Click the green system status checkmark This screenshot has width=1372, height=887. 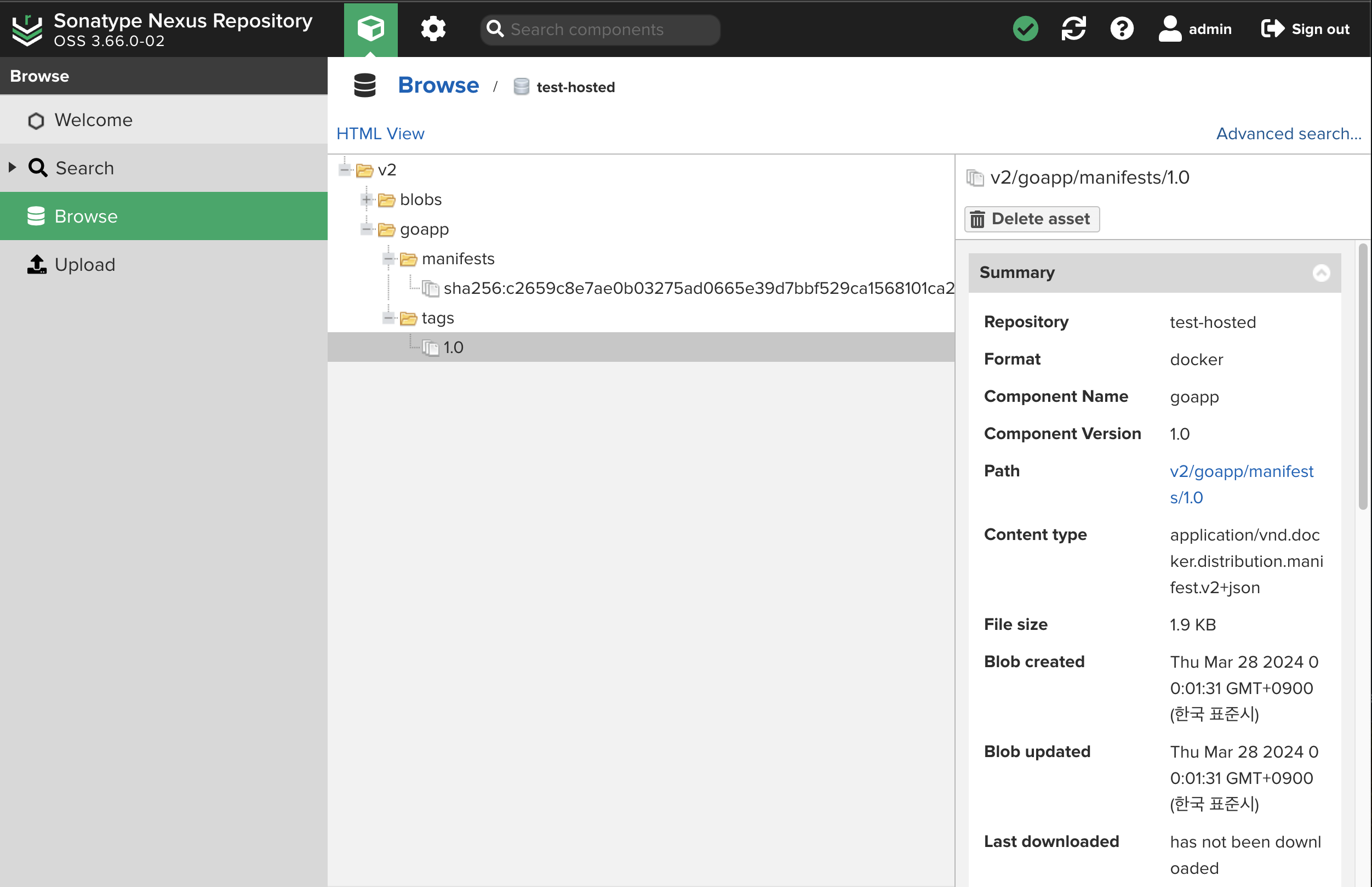[x=1025, y=29]
